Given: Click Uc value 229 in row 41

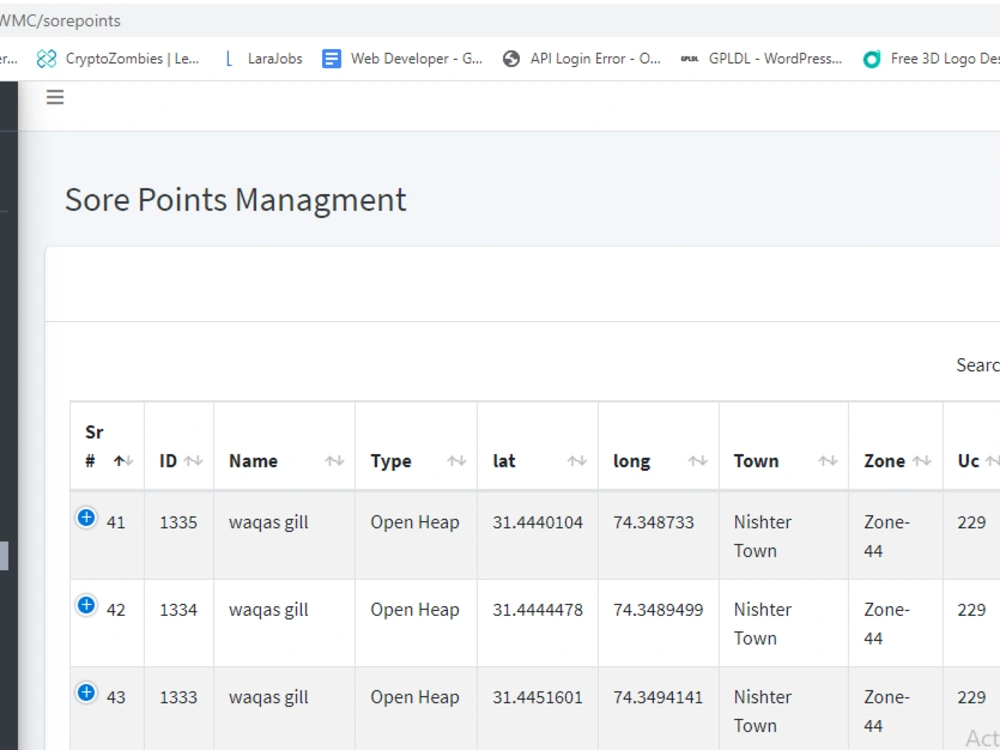Looking at the screenshot, I should tap(971, 522).
